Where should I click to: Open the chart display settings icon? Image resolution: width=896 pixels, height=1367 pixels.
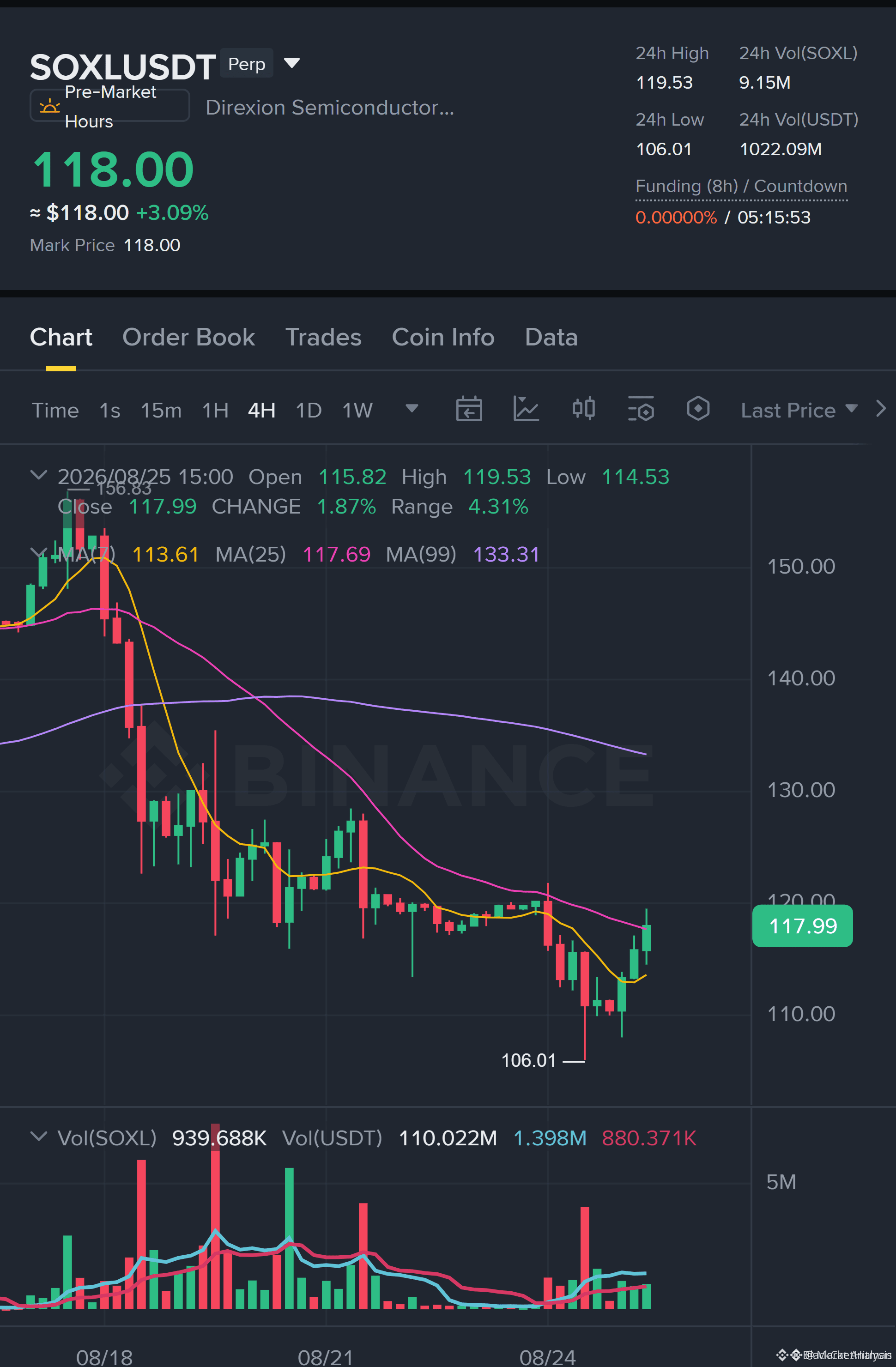pyautogui.click(x=641, y=409)
